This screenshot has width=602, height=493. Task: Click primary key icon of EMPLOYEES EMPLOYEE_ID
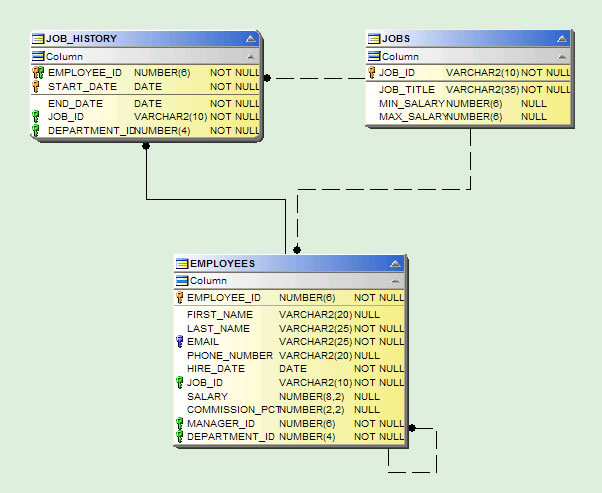click(180, 298)
